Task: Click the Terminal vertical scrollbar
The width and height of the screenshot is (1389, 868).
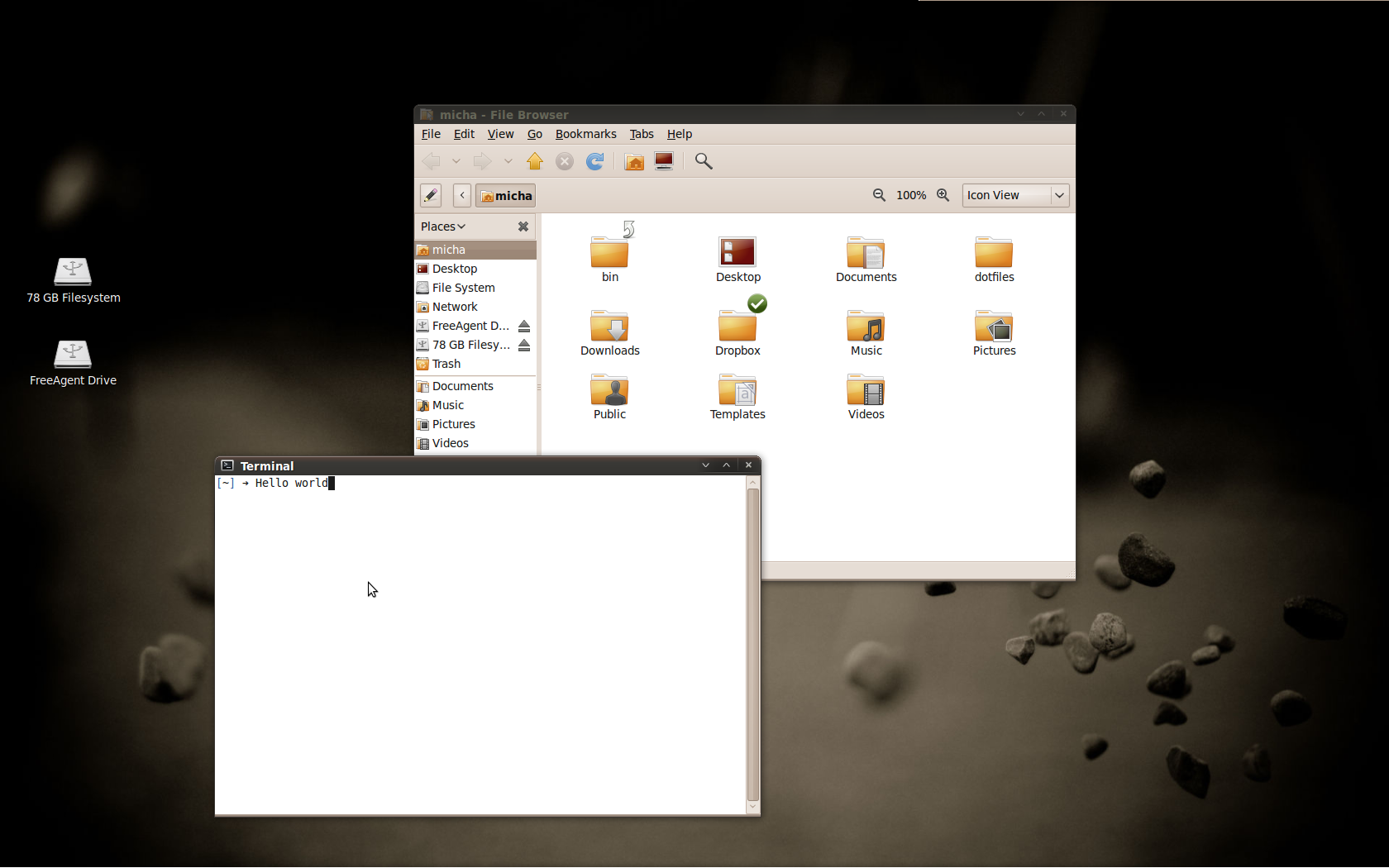Action: coord(752,645)
